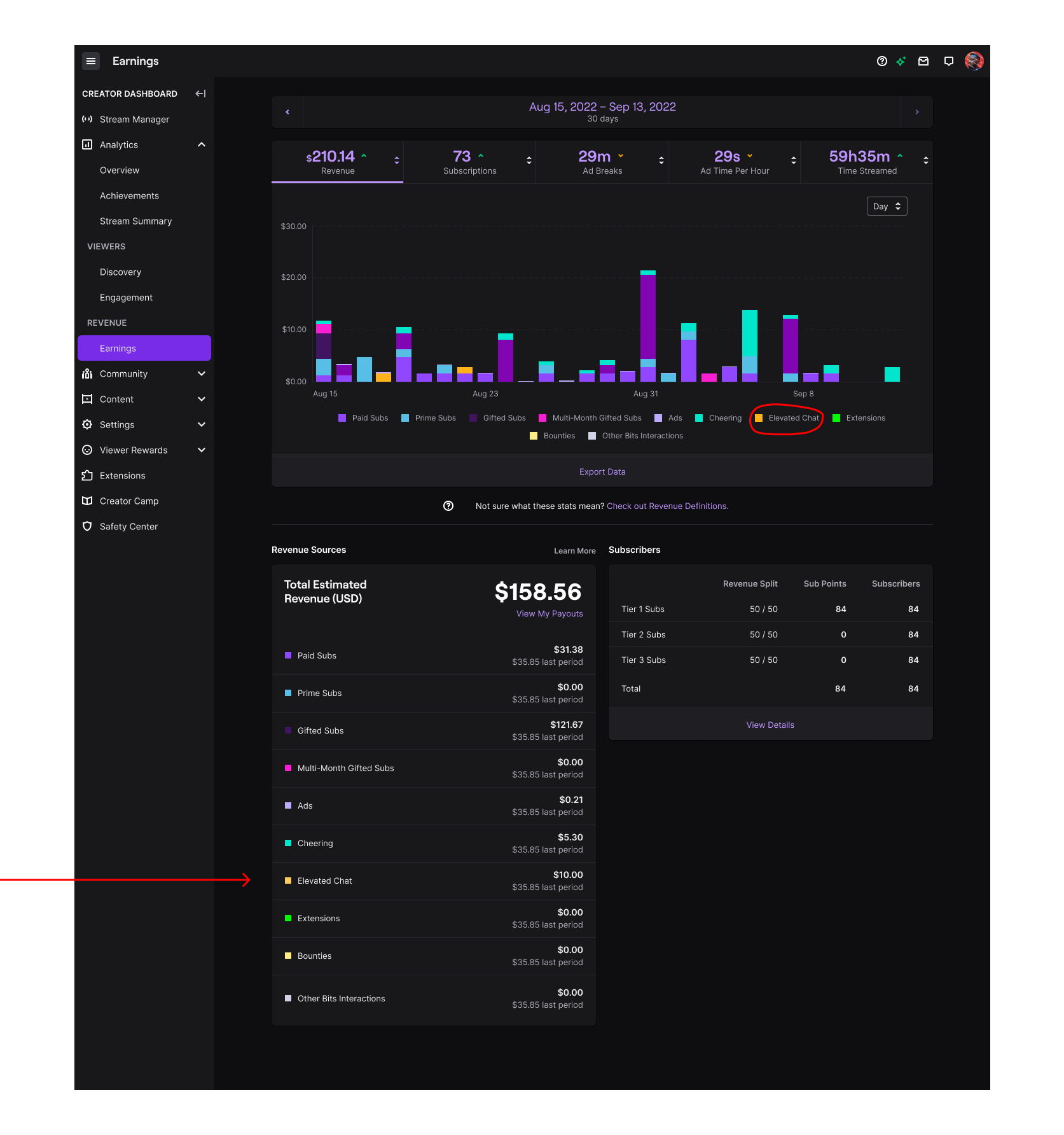The width and height of the screenshot is (1064, 1135).
Task: Open the help question-mark icon in header
Action: coord(881,61)
